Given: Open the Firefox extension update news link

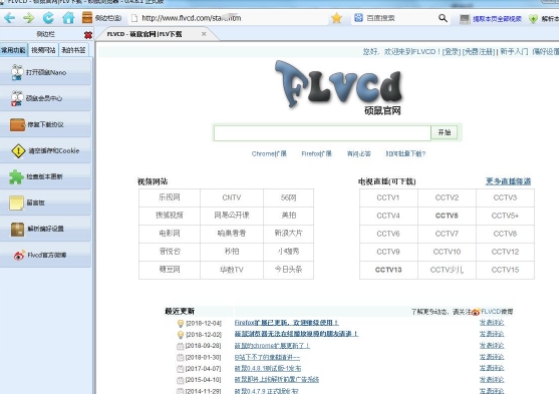Looking at the screenshot, I should click(286, 323).
